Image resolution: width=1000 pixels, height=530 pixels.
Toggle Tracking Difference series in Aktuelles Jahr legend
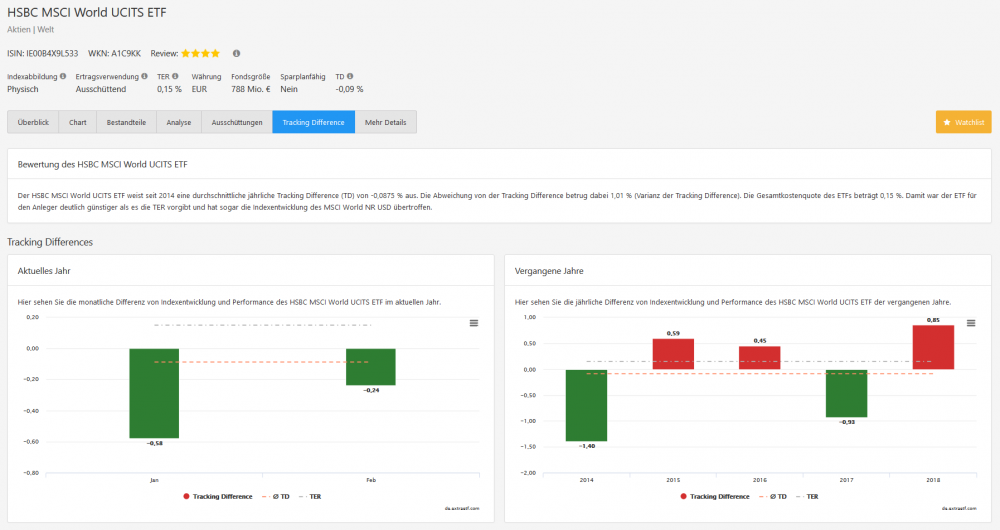(x=219, y=496)
